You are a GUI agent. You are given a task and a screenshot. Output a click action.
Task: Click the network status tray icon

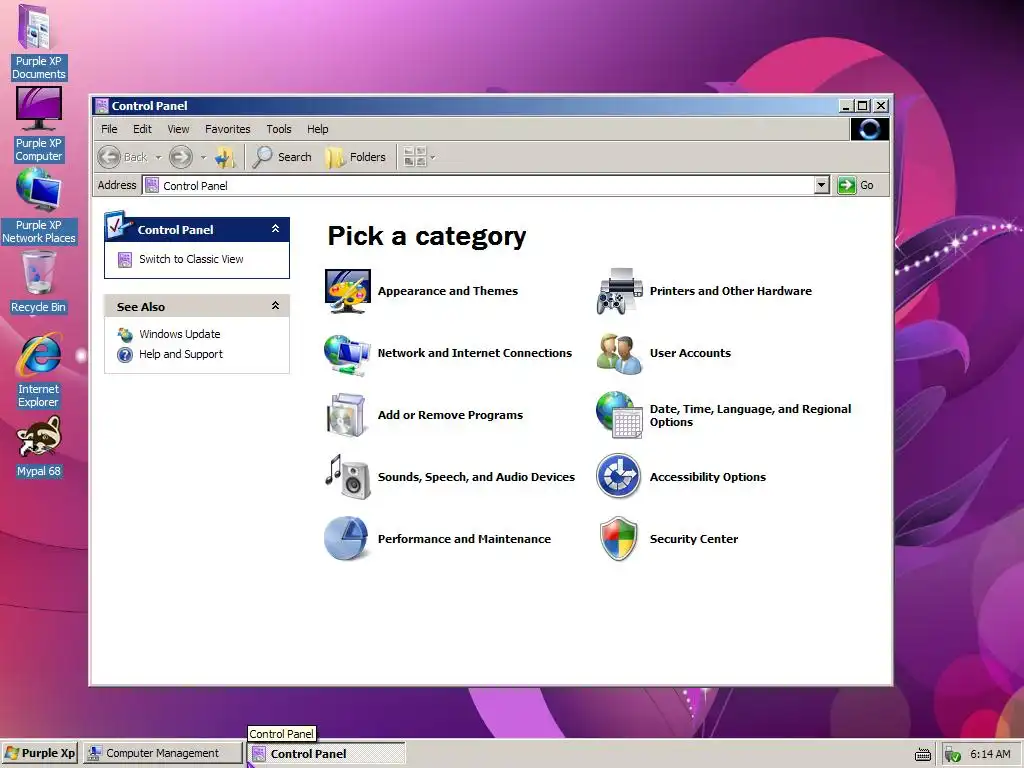[952, 754]
